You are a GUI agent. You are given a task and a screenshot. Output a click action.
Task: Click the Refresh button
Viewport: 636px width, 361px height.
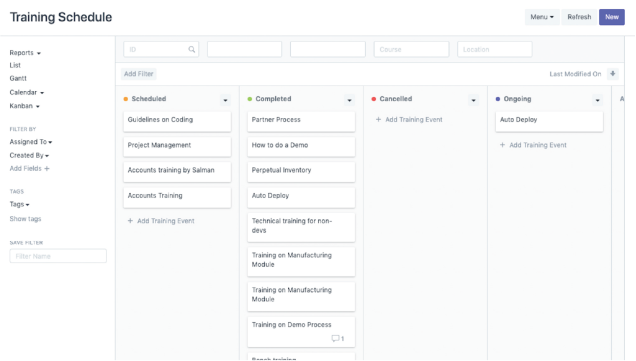point(579,17)
